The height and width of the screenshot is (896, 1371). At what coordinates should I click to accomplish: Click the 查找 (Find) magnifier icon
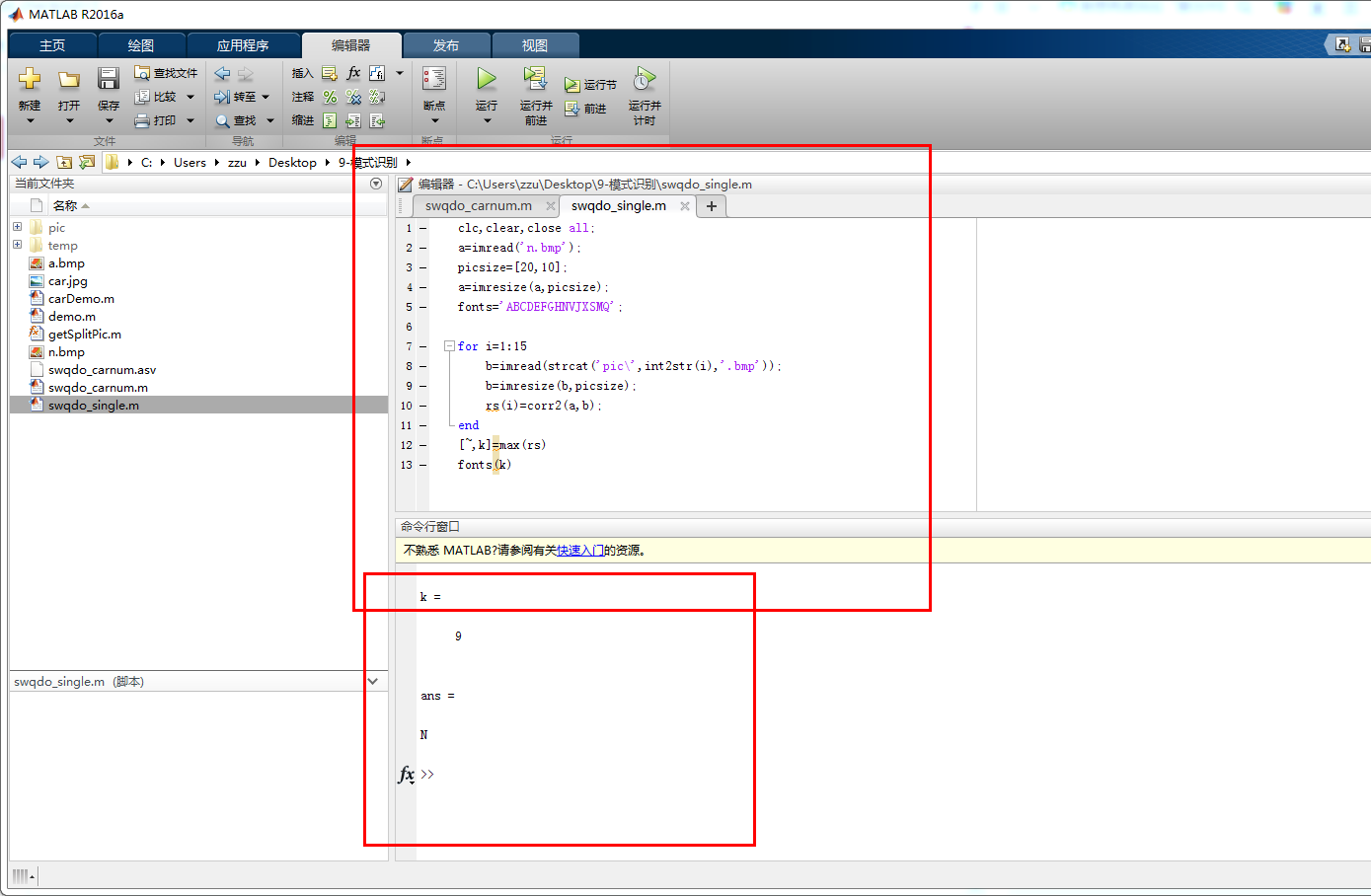coord(223,120)
